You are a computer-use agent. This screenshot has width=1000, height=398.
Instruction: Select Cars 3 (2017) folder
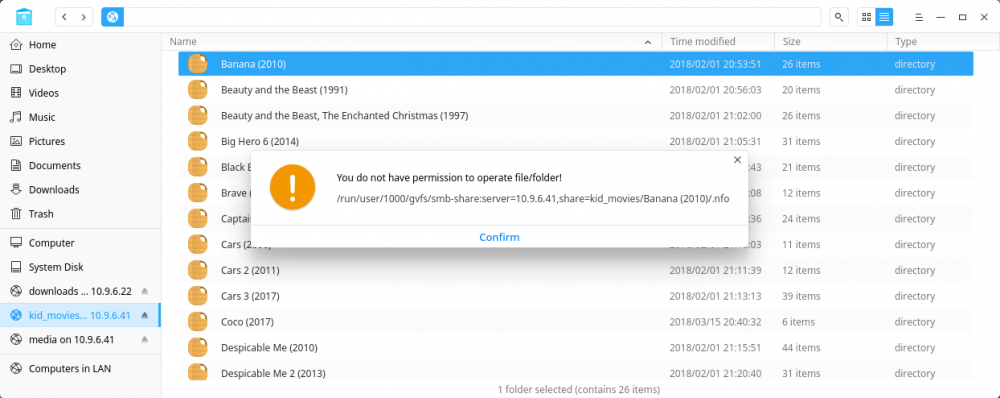[x=575, y=296]
